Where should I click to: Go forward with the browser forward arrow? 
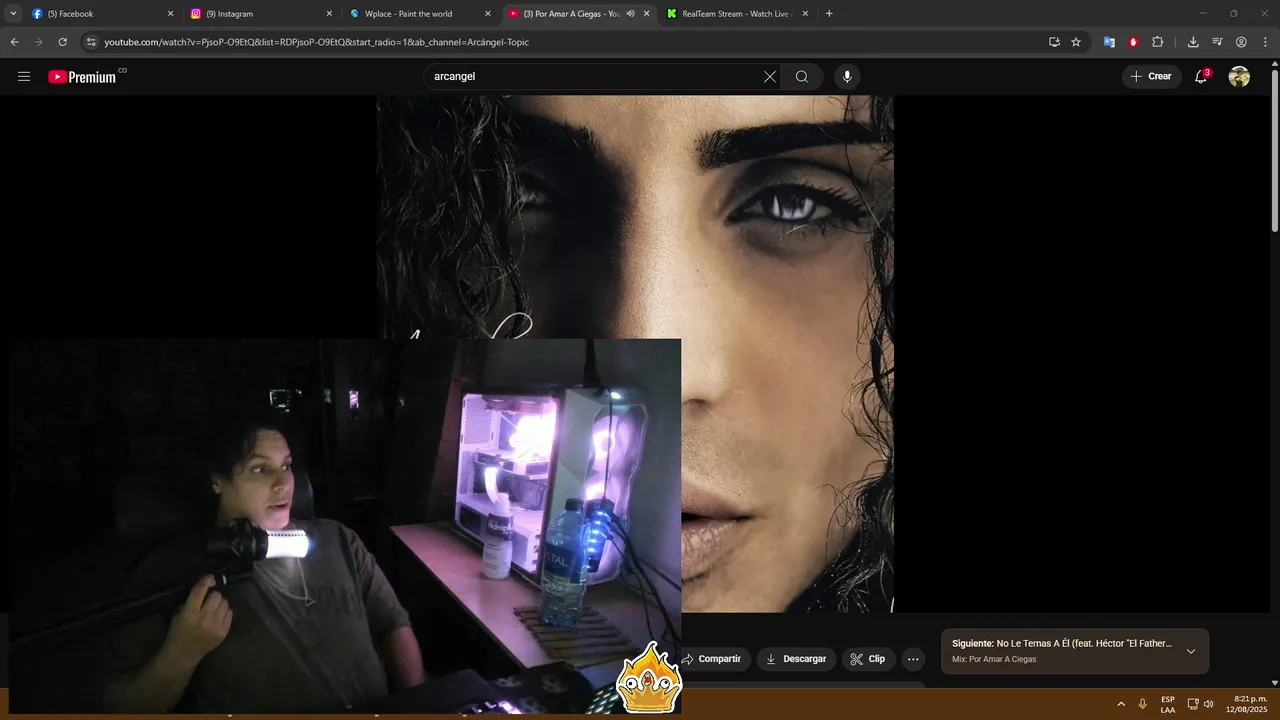tap(38, 42)
